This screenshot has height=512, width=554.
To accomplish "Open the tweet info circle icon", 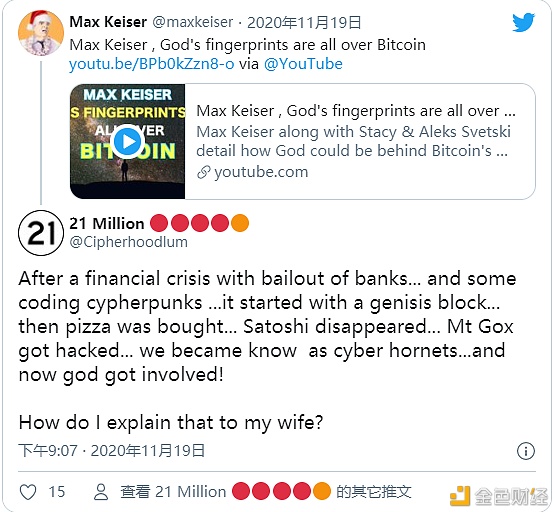I will [526, 451].
